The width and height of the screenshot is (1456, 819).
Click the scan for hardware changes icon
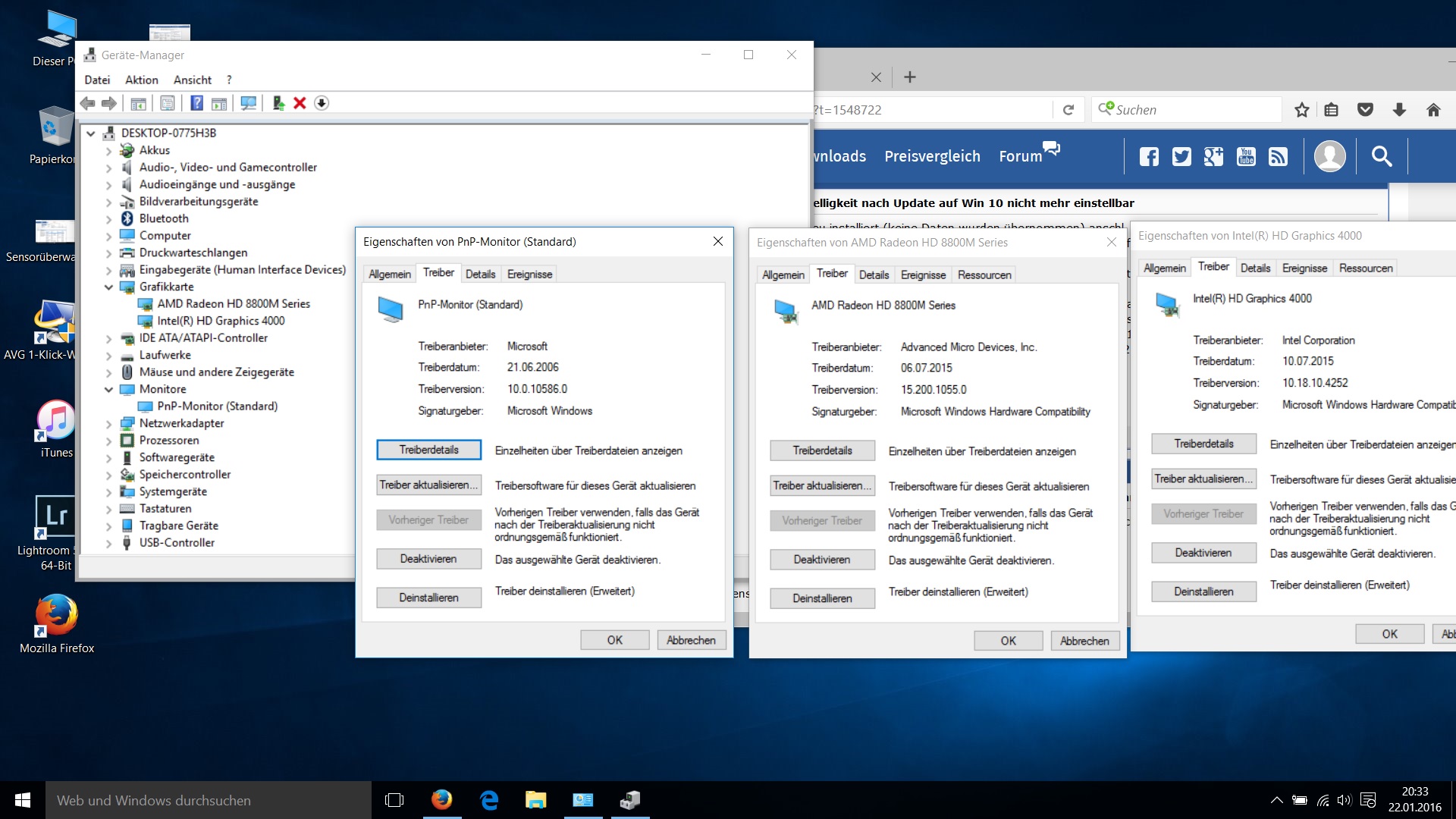(248, 103)
